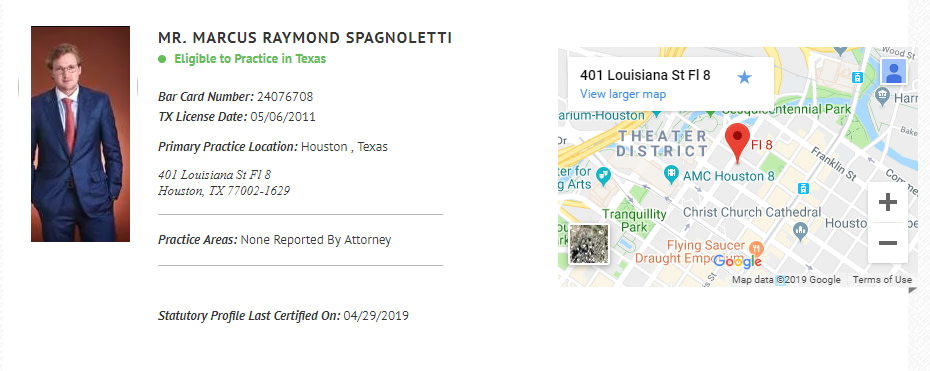Zoom out on the map
Screen dimensions: 930x371
coord(887,243)
